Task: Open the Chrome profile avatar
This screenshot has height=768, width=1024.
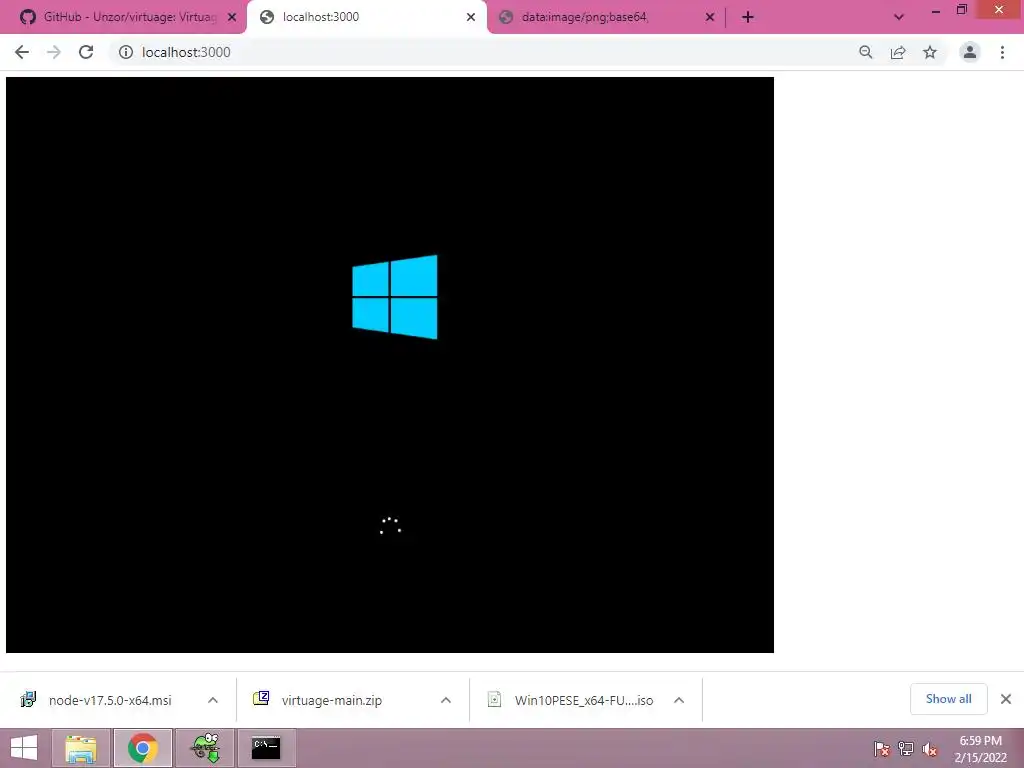Action: 970,52
